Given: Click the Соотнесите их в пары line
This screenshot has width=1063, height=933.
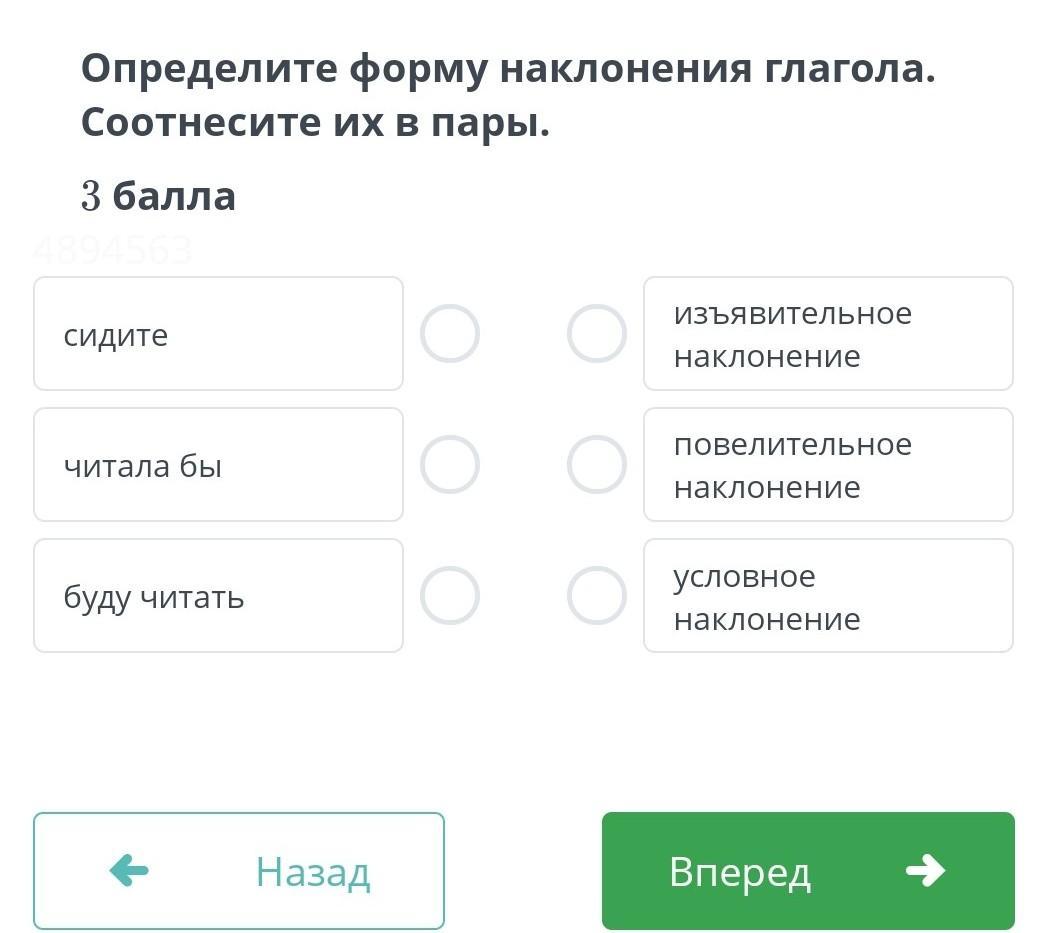Looking at the screenshot, I should tap(316, 123).
